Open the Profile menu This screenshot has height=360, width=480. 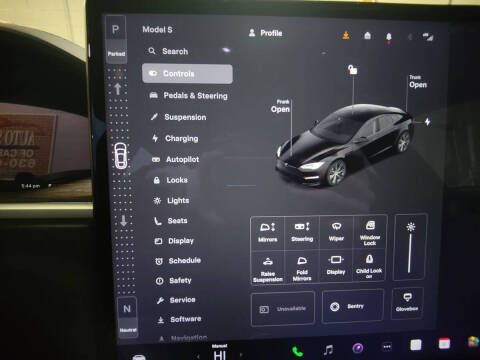tap(266, 33)
